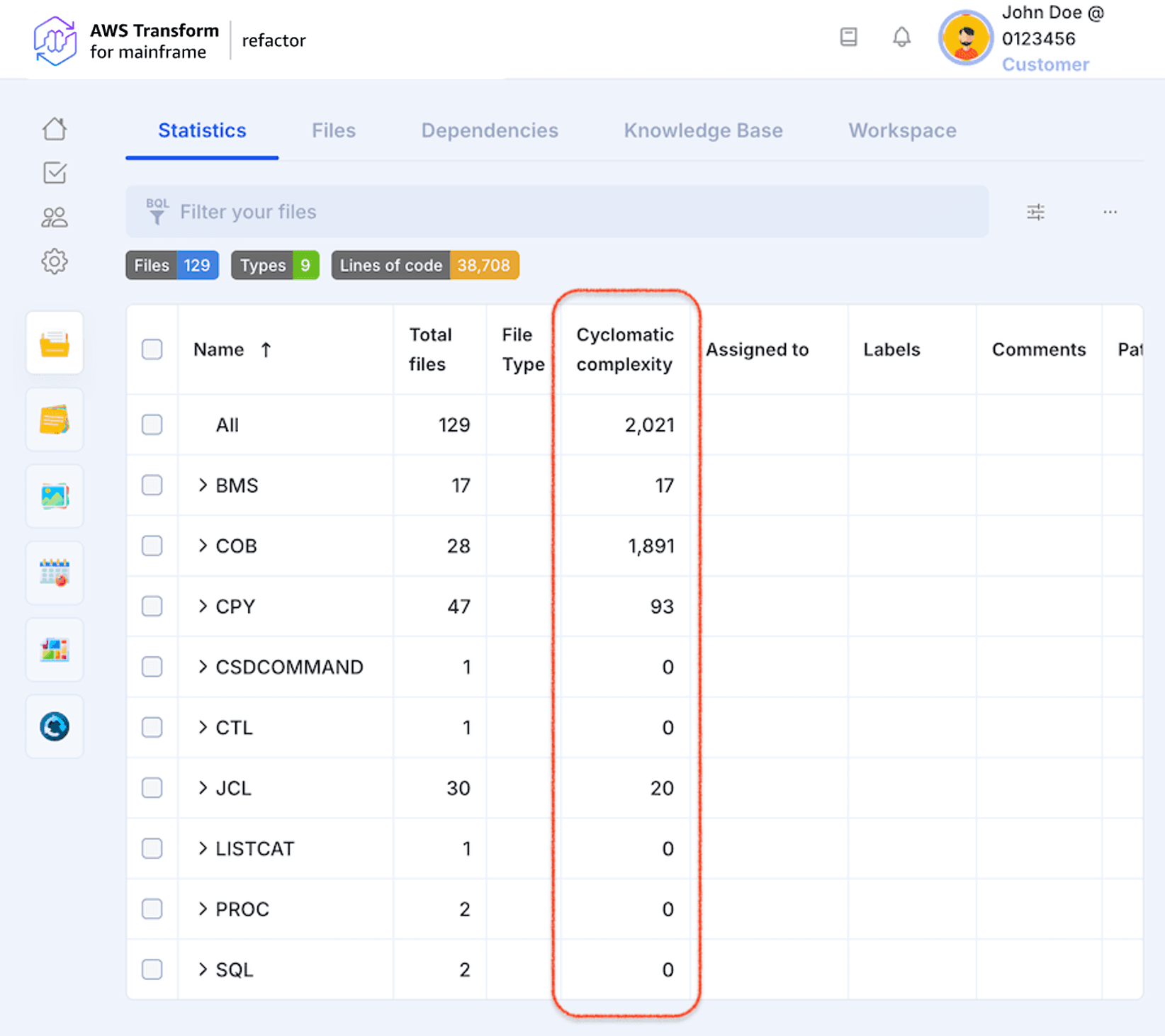
Task: Click the Lines of code badge
Action: click(x=424, y=266)
